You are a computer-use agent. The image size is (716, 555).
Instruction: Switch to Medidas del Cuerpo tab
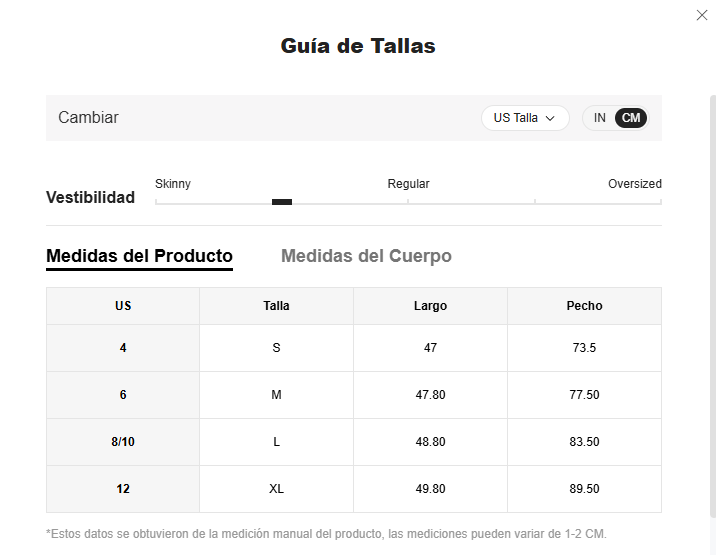point(366,256)
